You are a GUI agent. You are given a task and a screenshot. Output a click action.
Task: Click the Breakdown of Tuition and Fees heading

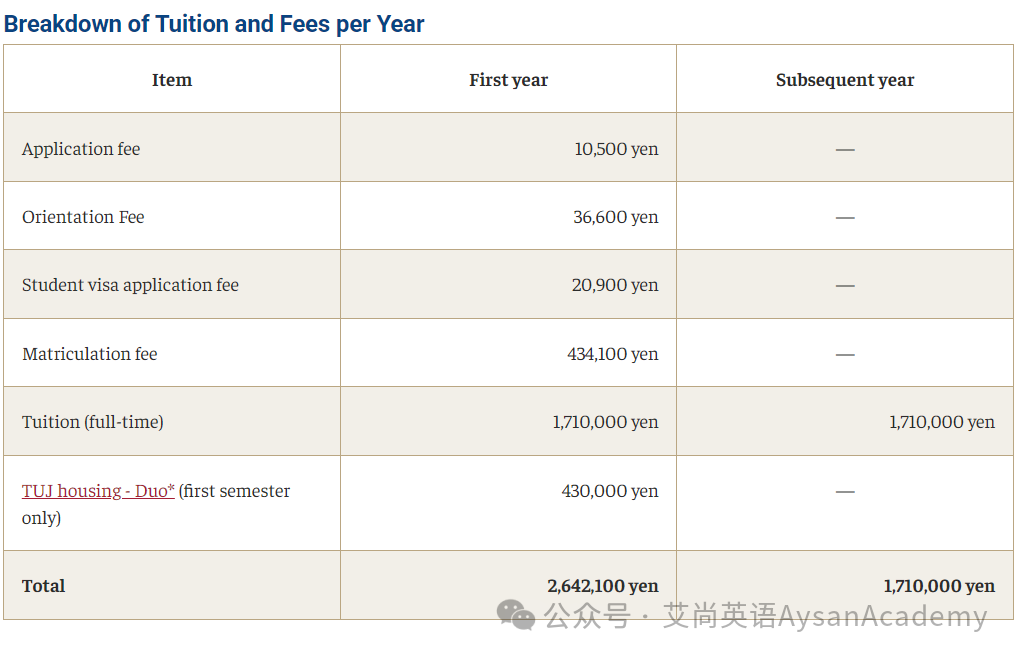pyautogui.click(x=214, y=24)
